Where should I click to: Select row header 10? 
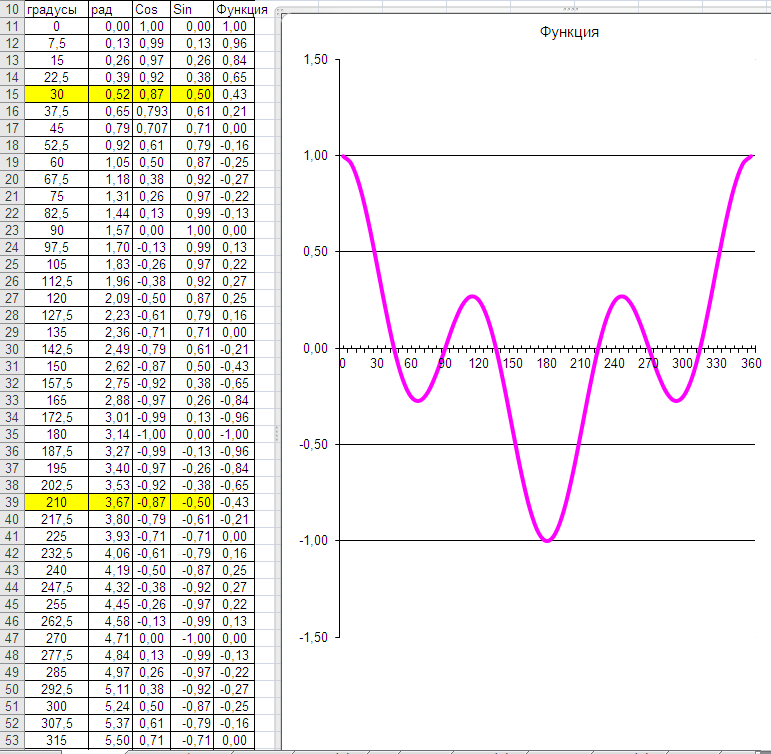(12, 9)
